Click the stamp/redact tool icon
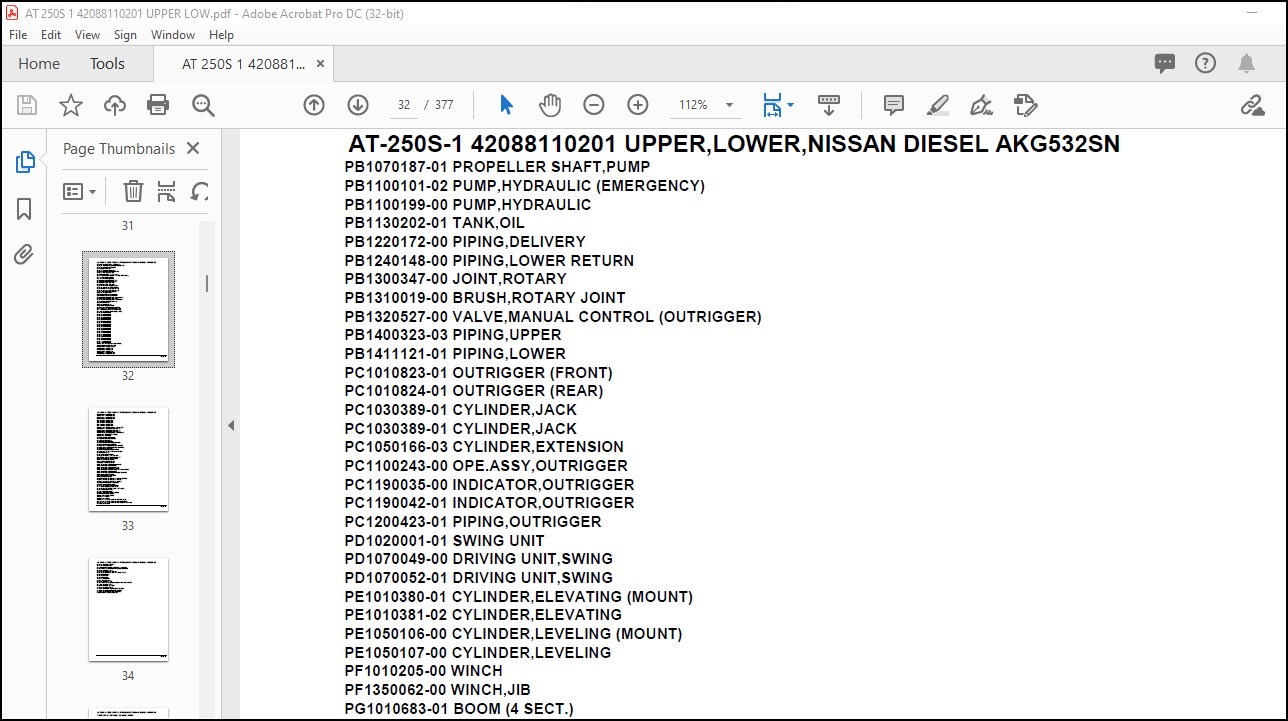The image size is (1288, 721). 1025,105
